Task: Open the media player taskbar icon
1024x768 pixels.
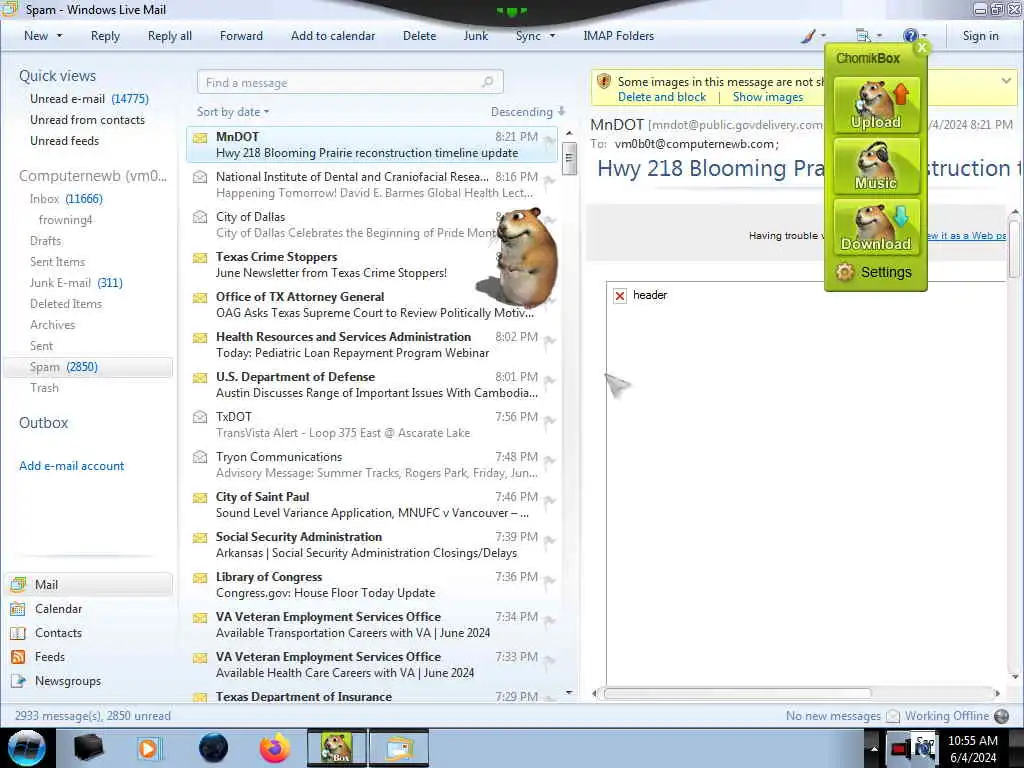Action: point(148,748)
